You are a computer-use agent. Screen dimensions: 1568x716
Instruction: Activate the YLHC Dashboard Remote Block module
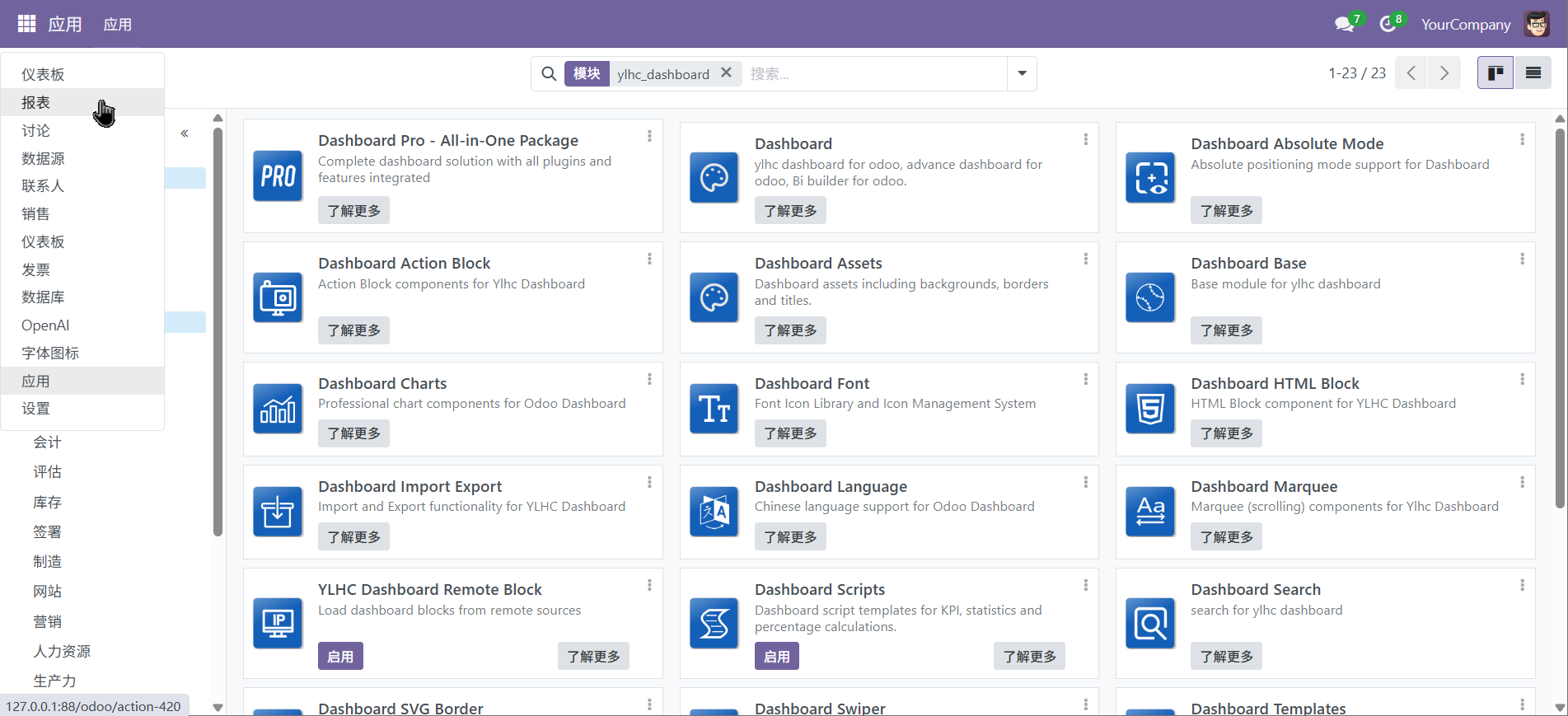click(x=340, y=657)
